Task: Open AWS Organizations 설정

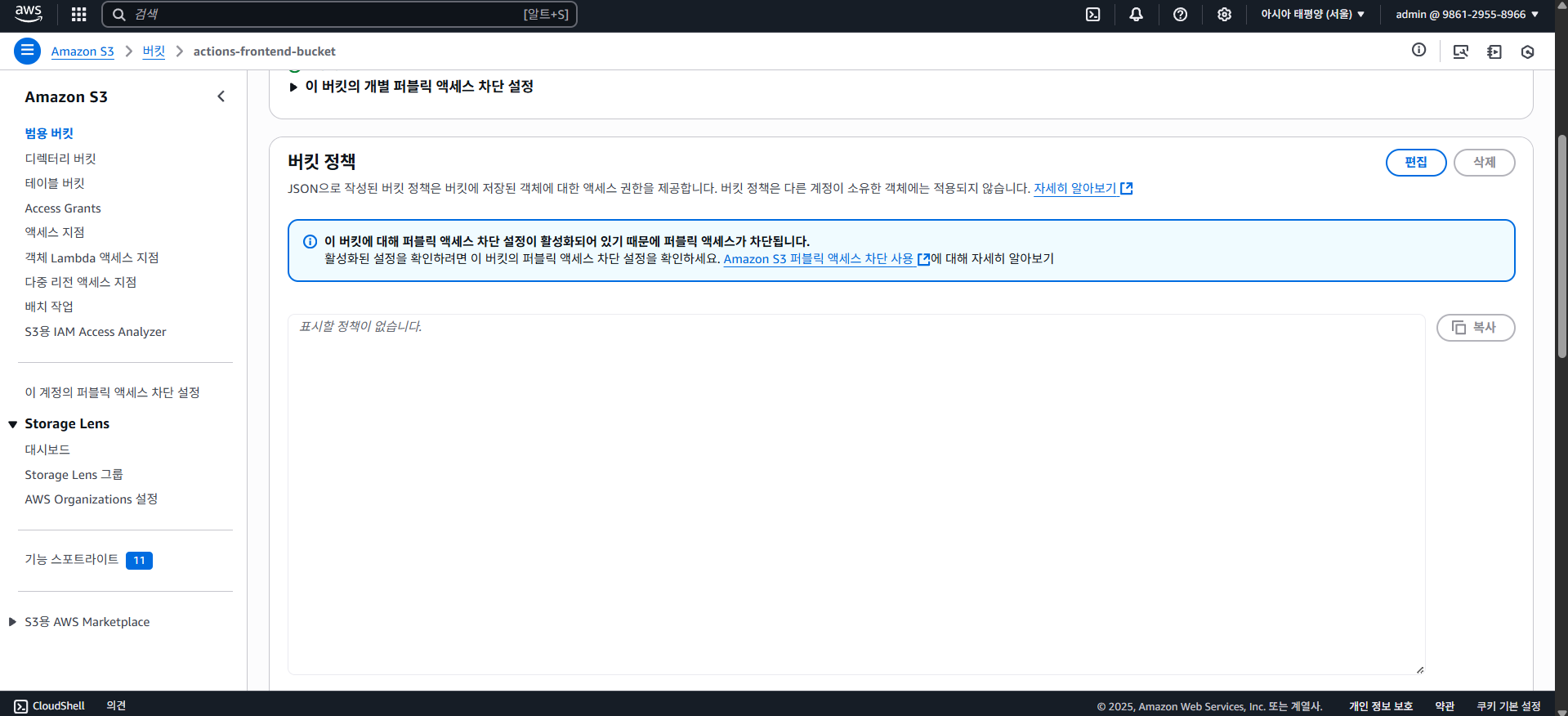Action: pos(92,499)
